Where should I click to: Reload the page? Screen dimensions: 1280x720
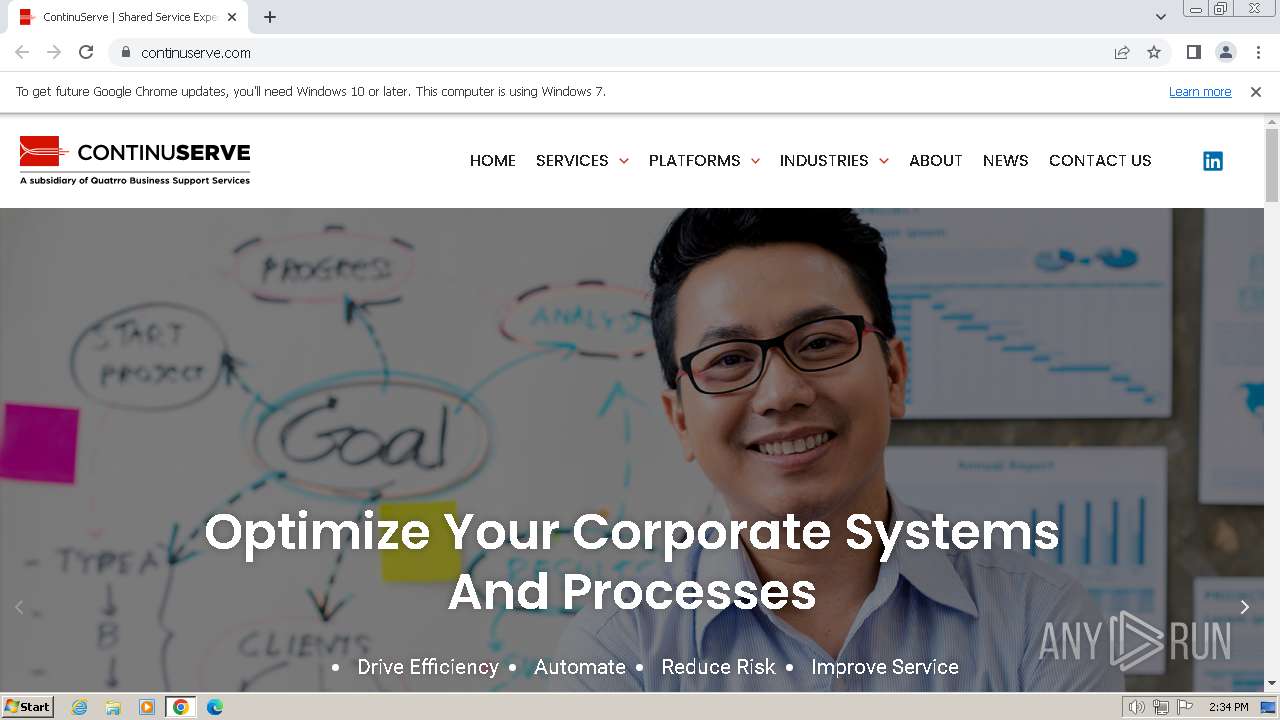click(86, 52)
